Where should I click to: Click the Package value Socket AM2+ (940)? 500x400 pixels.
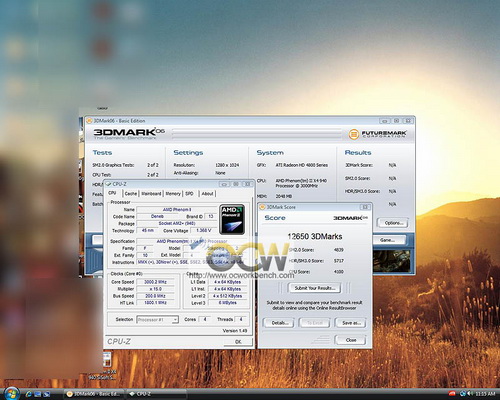click(x=177, y=224)
